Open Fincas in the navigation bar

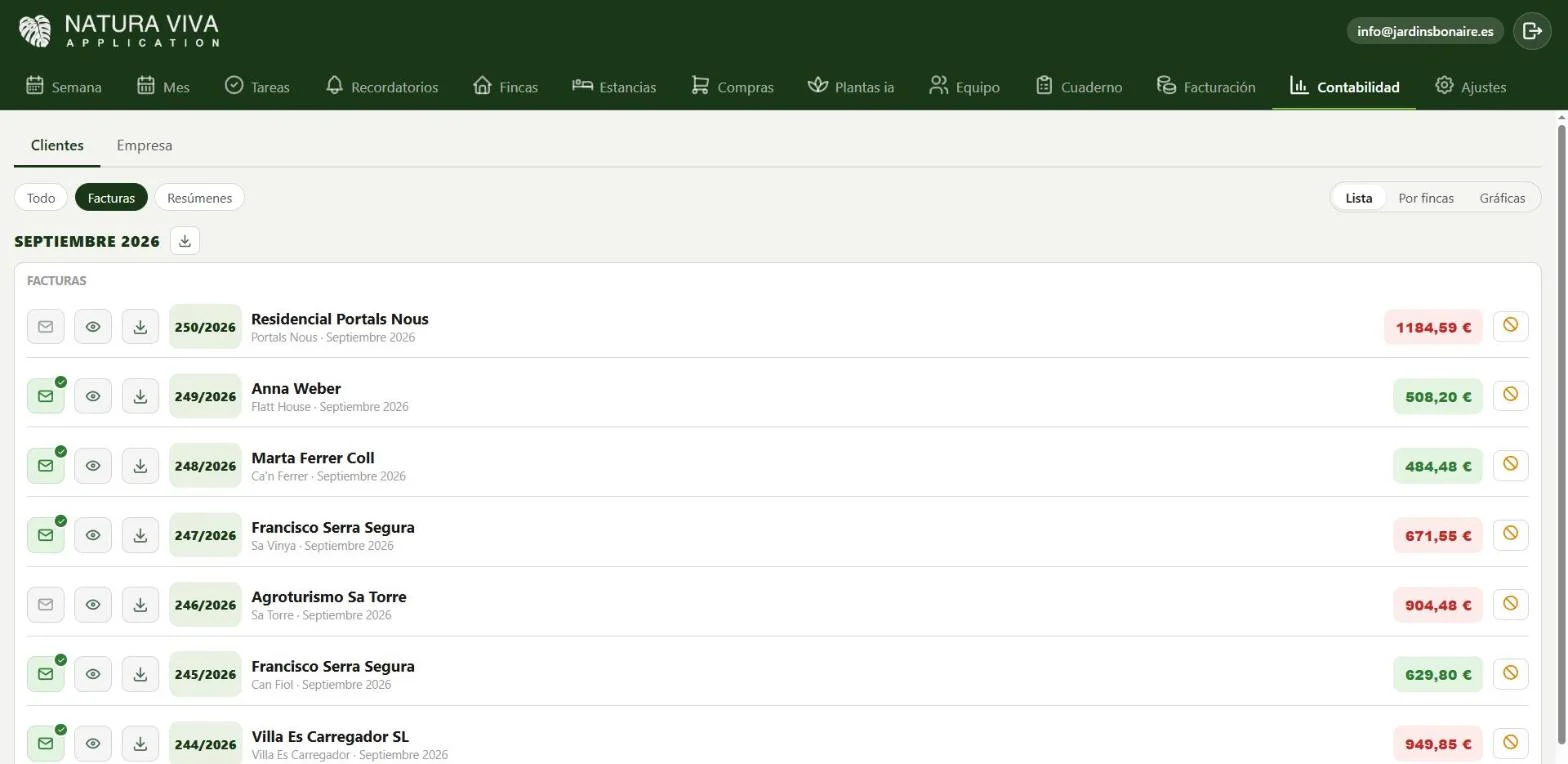[505, 87]
